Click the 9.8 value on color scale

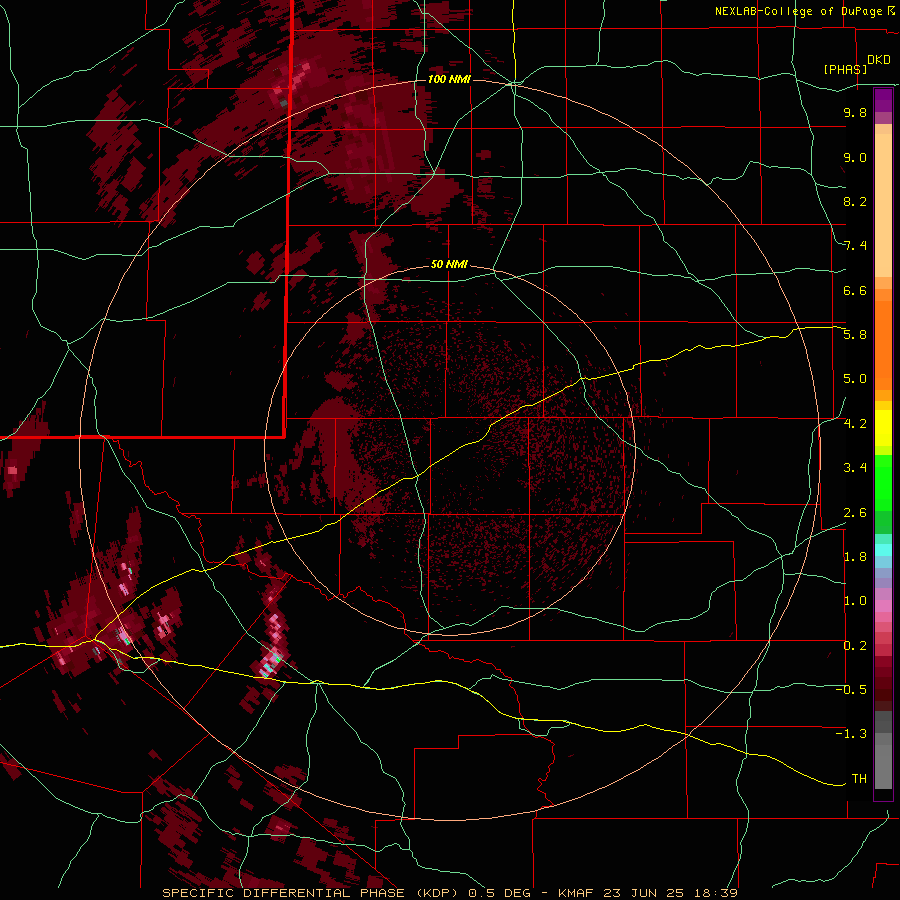point(855,112)
